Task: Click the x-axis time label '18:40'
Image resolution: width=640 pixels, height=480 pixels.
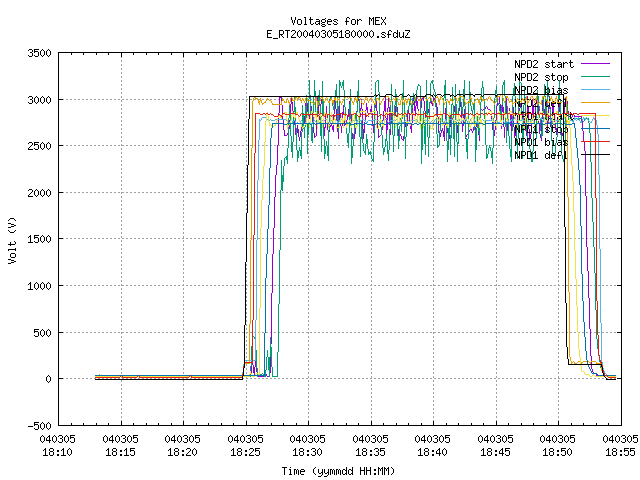Action: pyautogui.click(x=432, y=452)
